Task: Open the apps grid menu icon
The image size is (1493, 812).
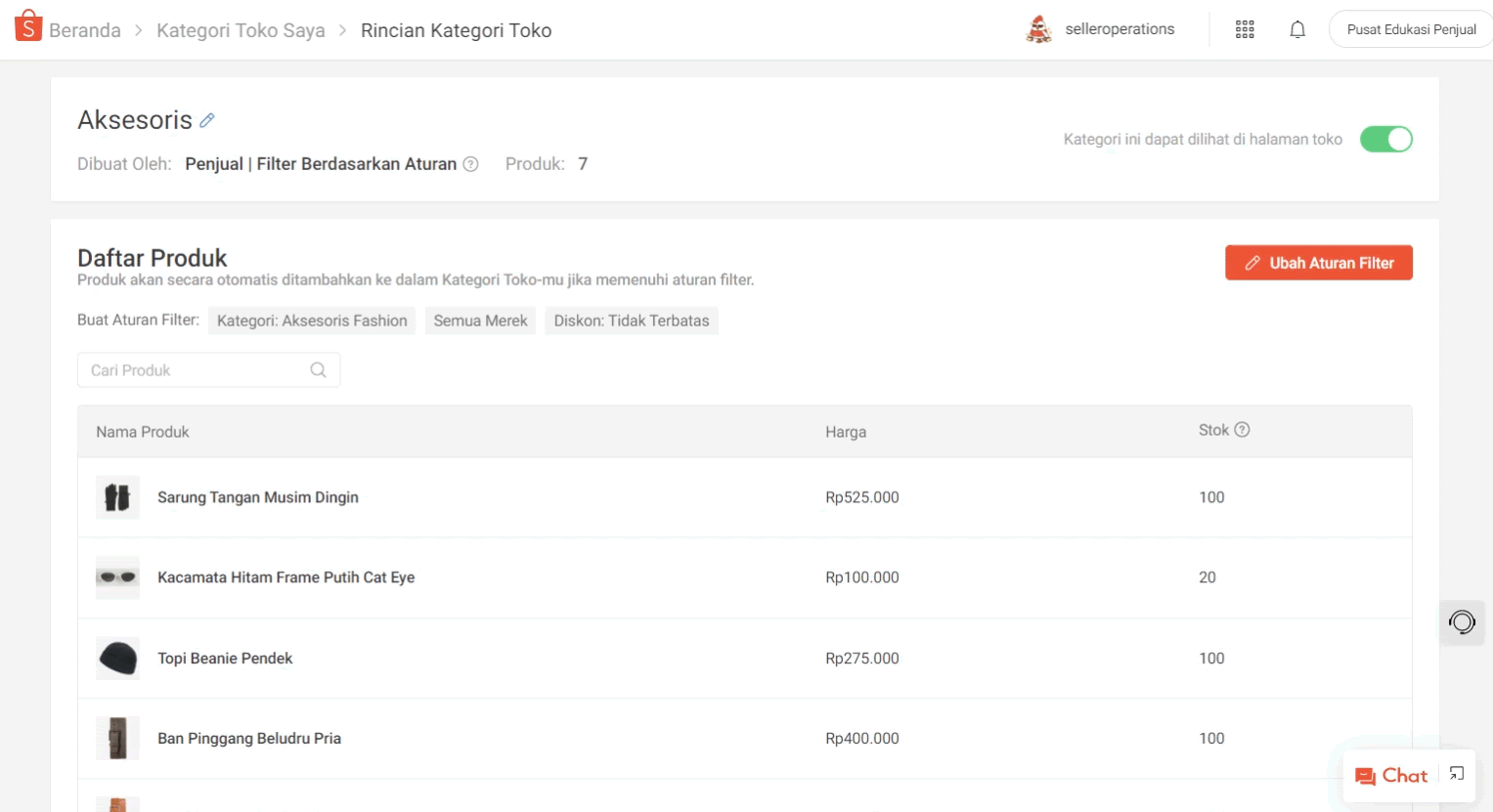Action: point(1245,29)
